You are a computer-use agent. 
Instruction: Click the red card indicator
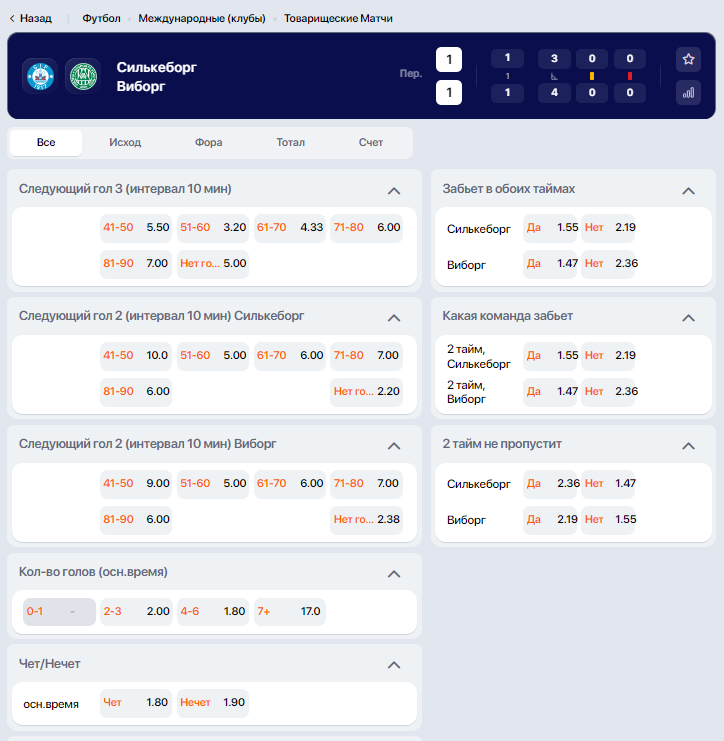tap(629, 76)
